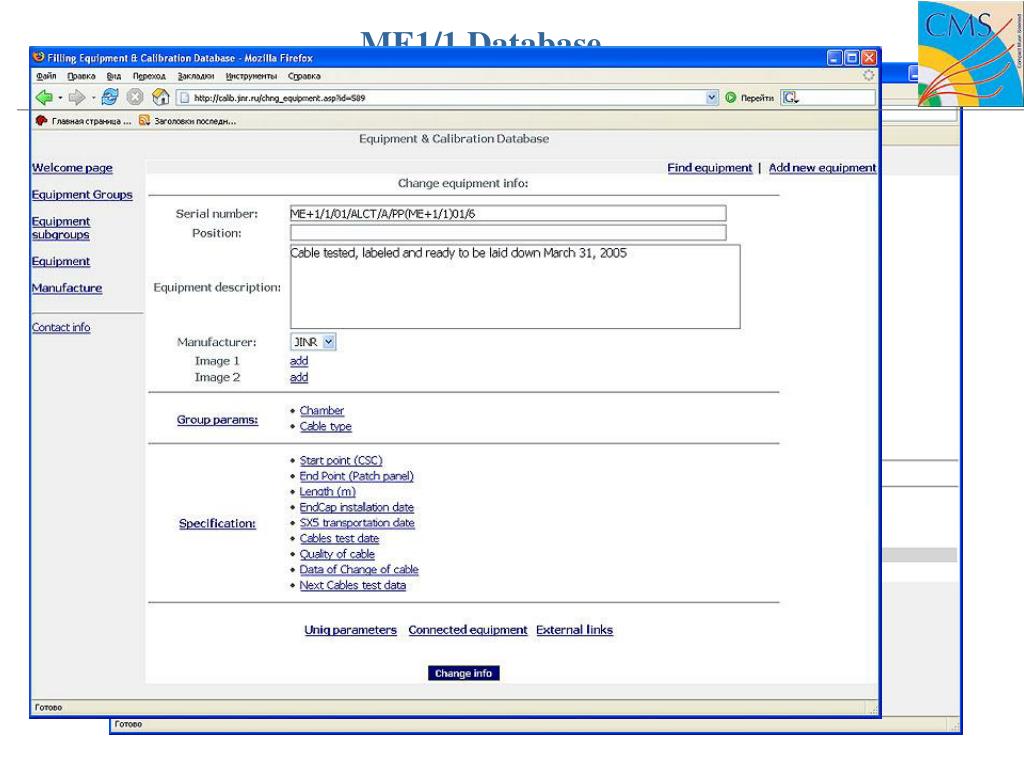Open Data of Change of cable link

tap(359, 569)
